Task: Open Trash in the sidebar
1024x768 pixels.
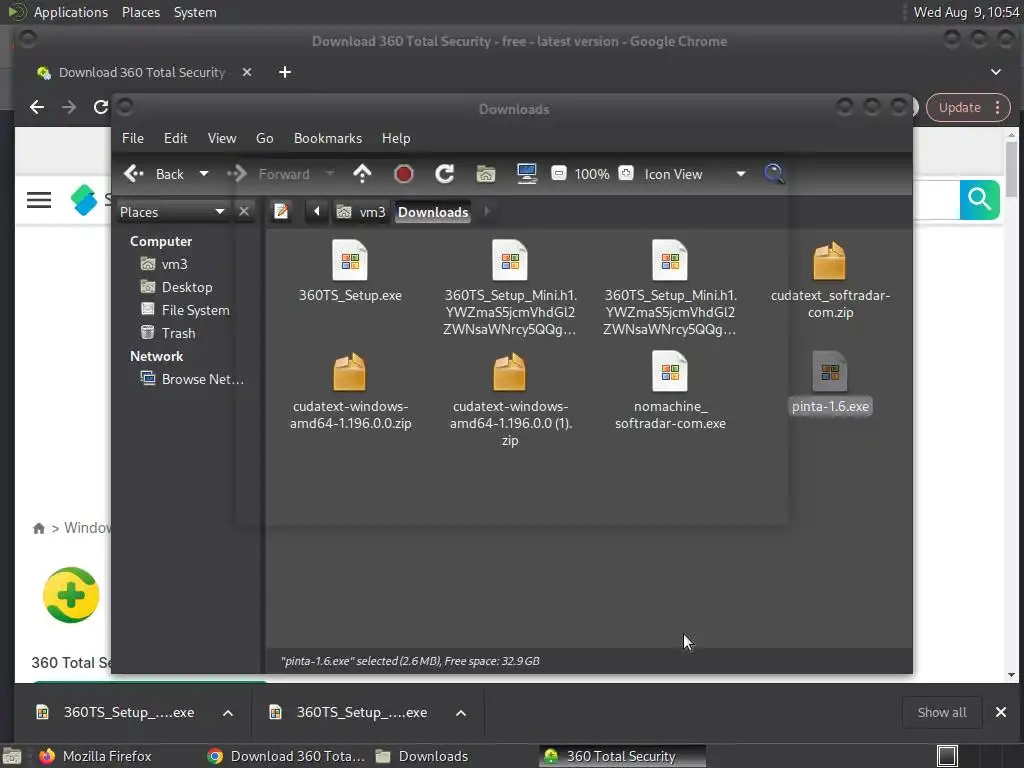Action: point(168,333)
